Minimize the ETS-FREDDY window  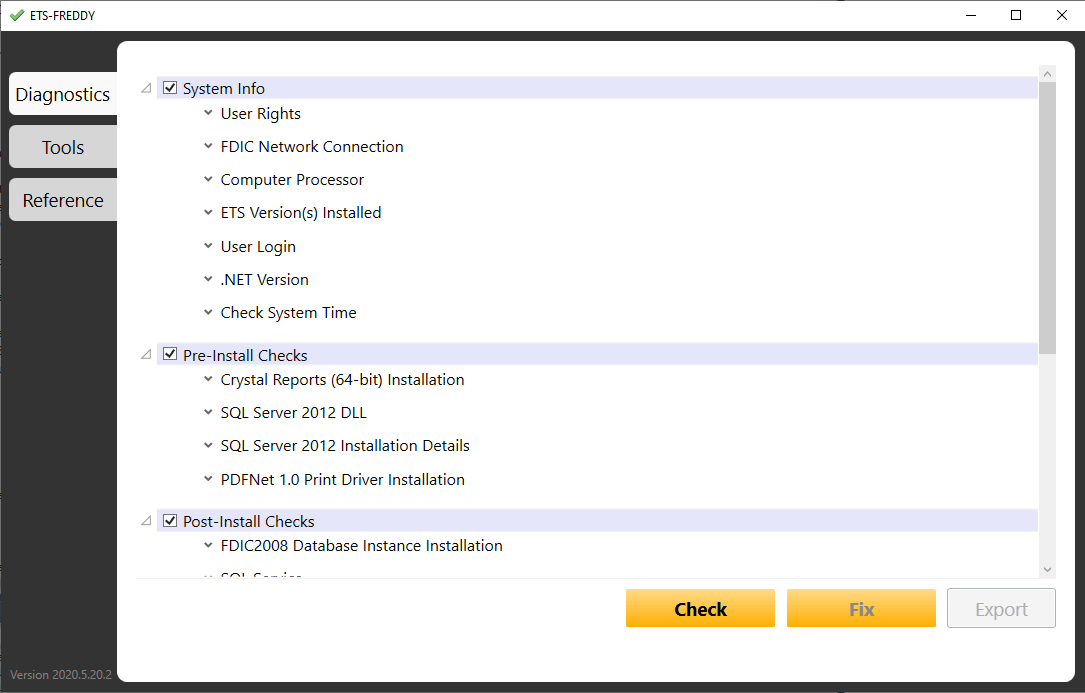click(971, 15)
